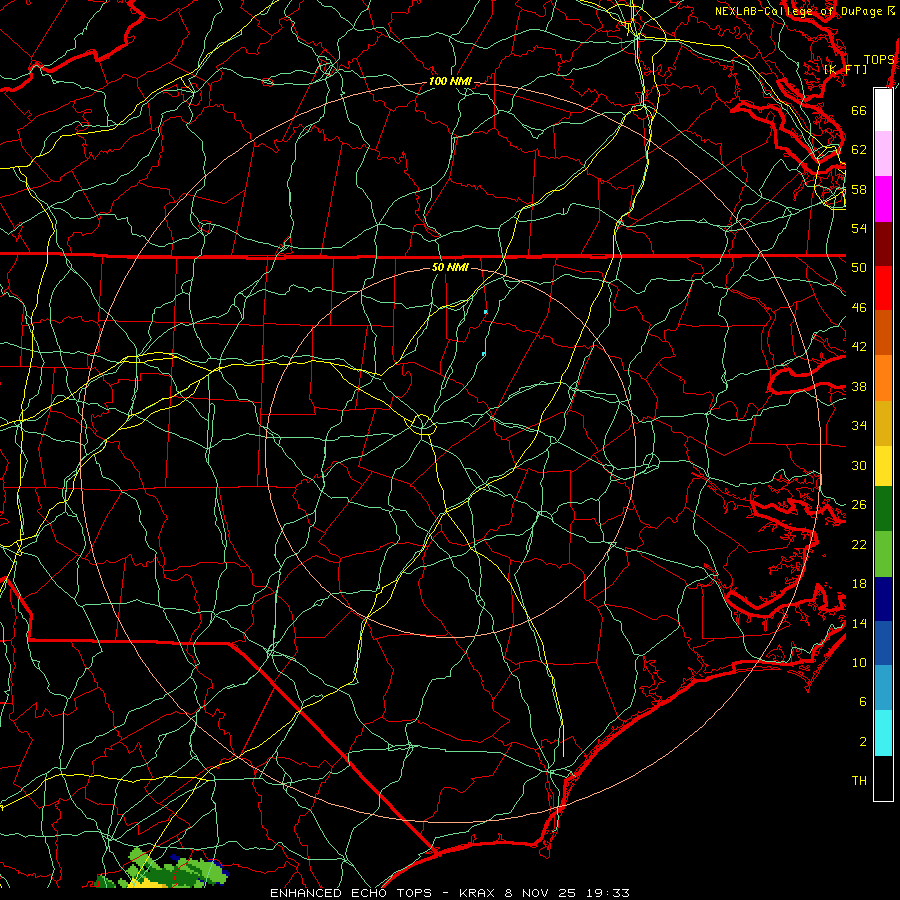
Task: Click the 6 scale label
Action: [x=863, y=702]
